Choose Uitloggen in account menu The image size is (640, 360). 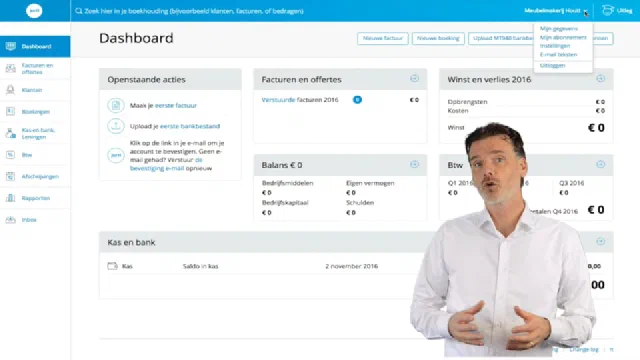click(x=552, y=65)
